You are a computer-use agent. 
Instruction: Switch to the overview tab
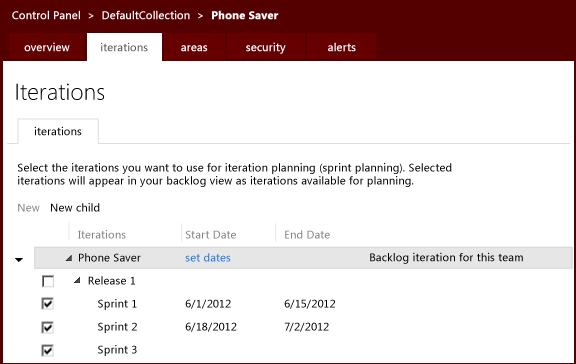(x=47, y=47)
